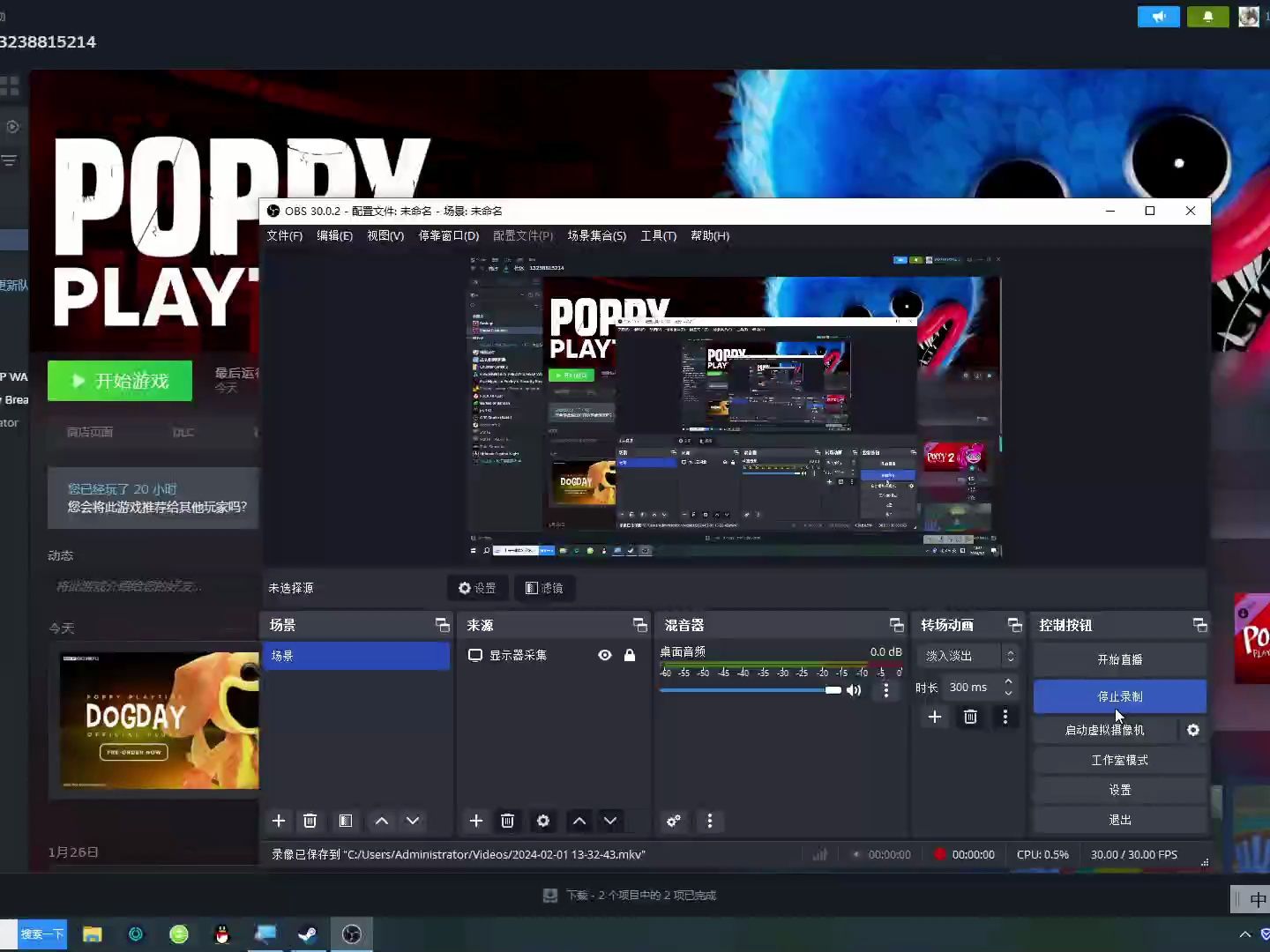Open virtual camera settings gear
The image size is (1270, 952).
click(x=1193, y=730)
